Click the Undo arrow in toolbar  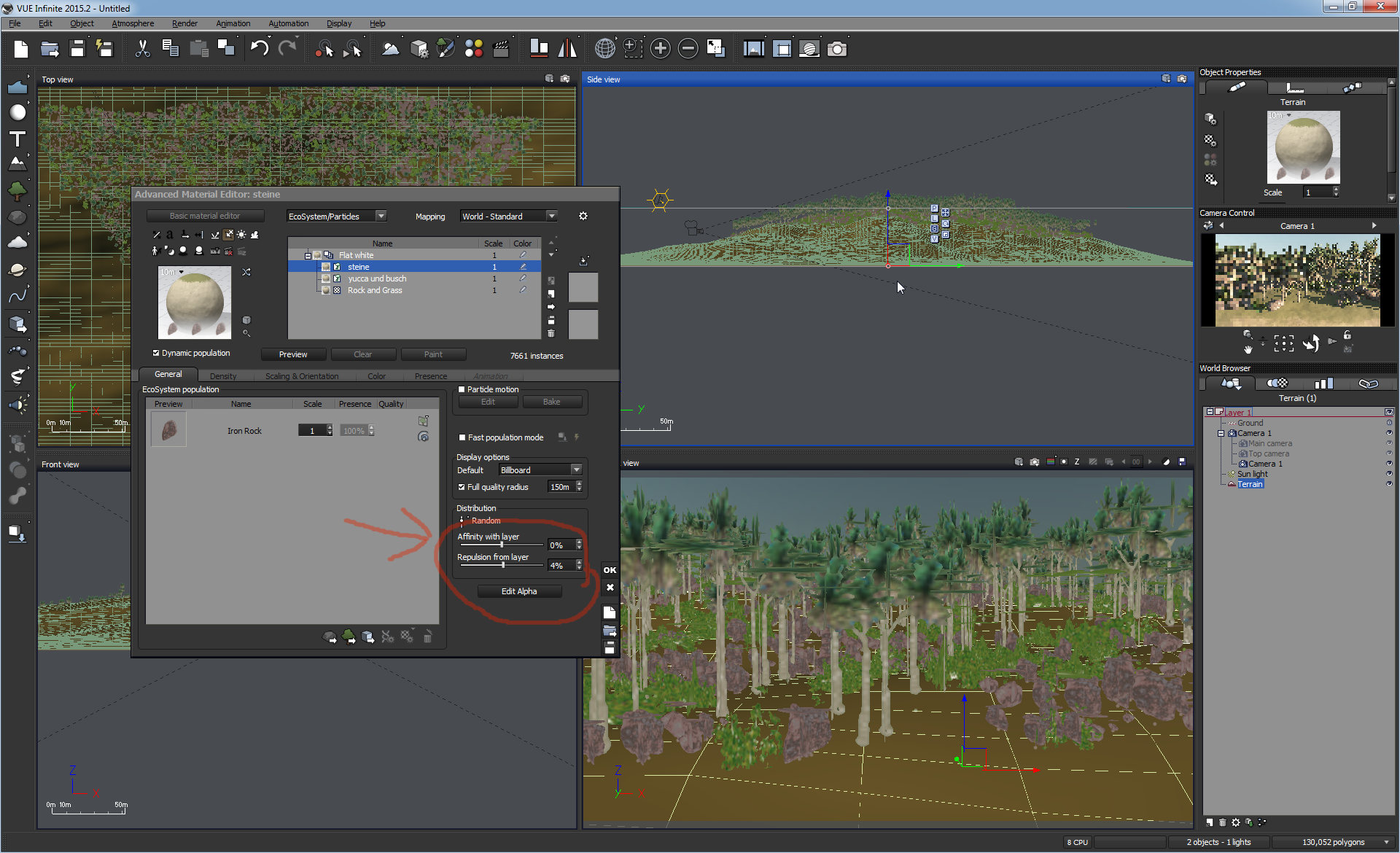[259, 49]
